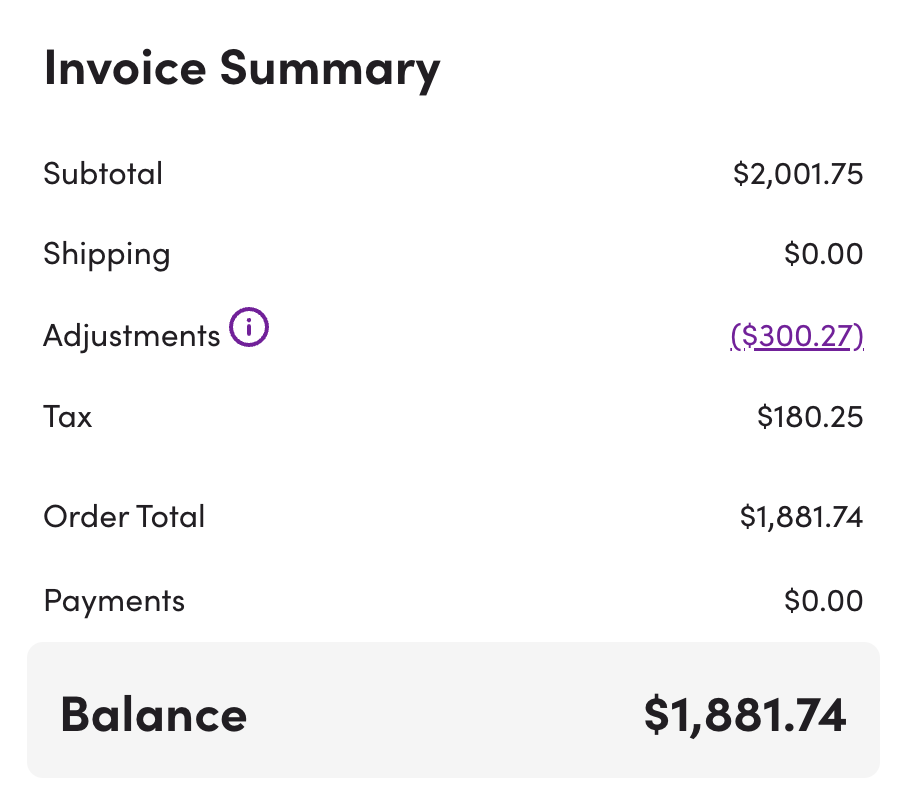Image resolution: width=916 pixels, height=802 pixels.
Task: Select the Subtotal label
Action: click(x=103, y=173)
